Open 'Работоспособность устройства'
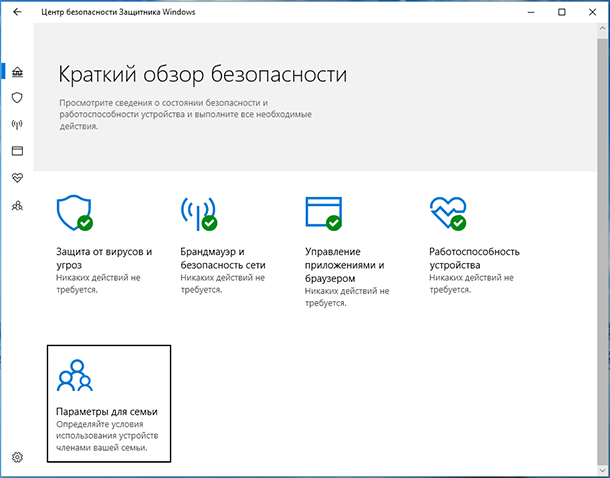 [474, 258]
